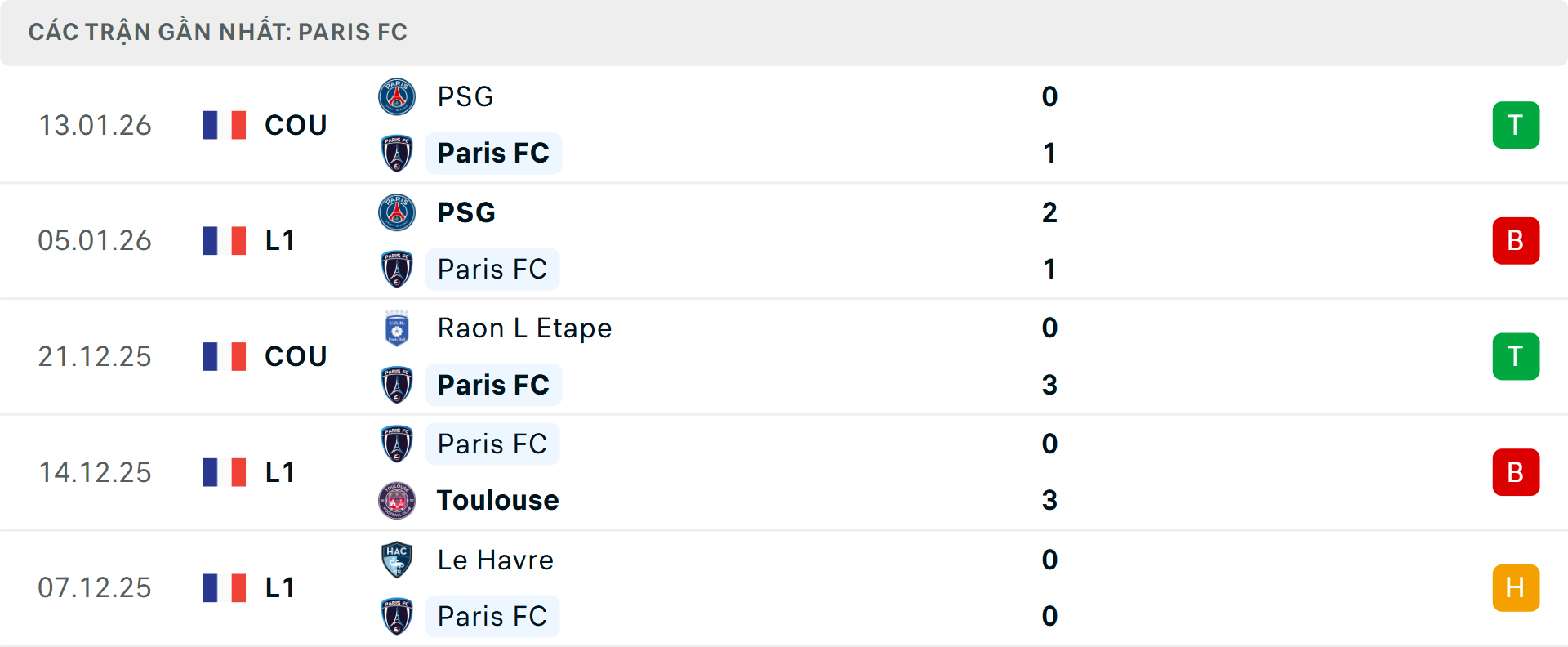Click the 'Các trận gần nhất: Paris FC' header
This screenshot has height=647, width=1568.
click(x=217, y=32)
